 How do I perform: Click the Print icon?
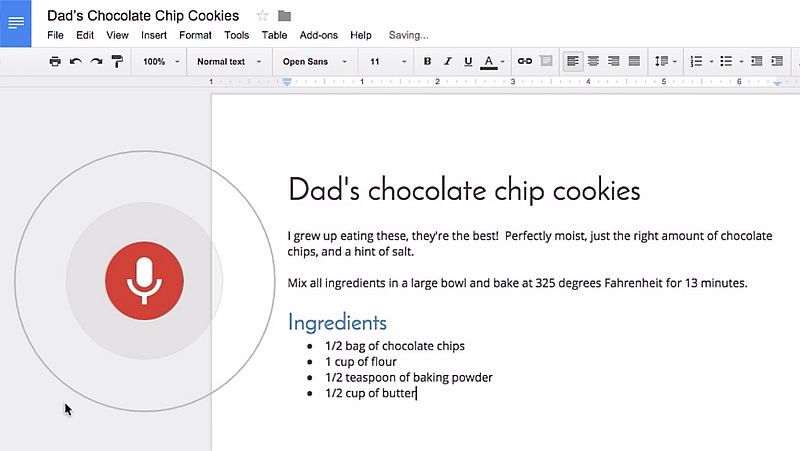(x=55, y=62)
